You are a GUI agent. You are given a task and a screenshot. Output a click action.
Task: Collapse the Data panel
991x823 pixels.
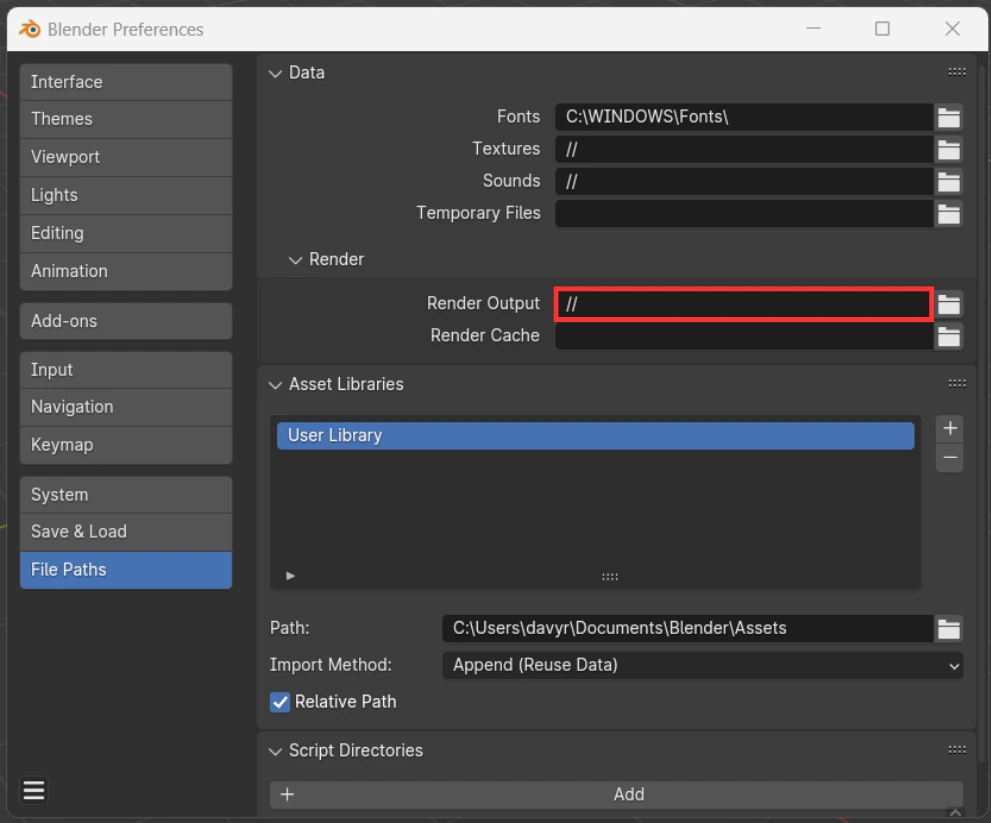pyautogui.click(x=275, y=73)
